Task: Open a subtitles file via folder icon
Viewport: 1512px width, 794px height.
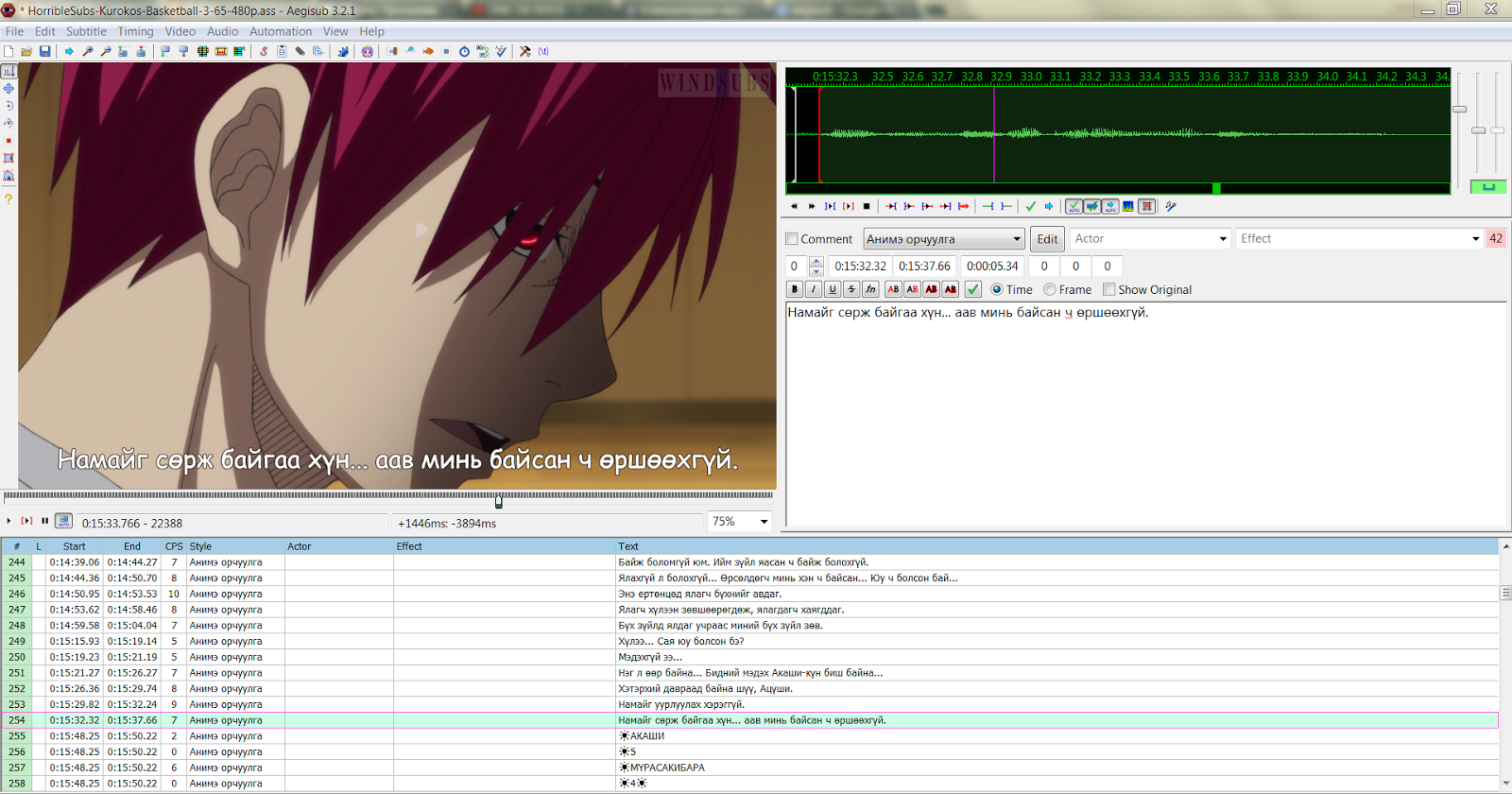Action: [26, 51]
